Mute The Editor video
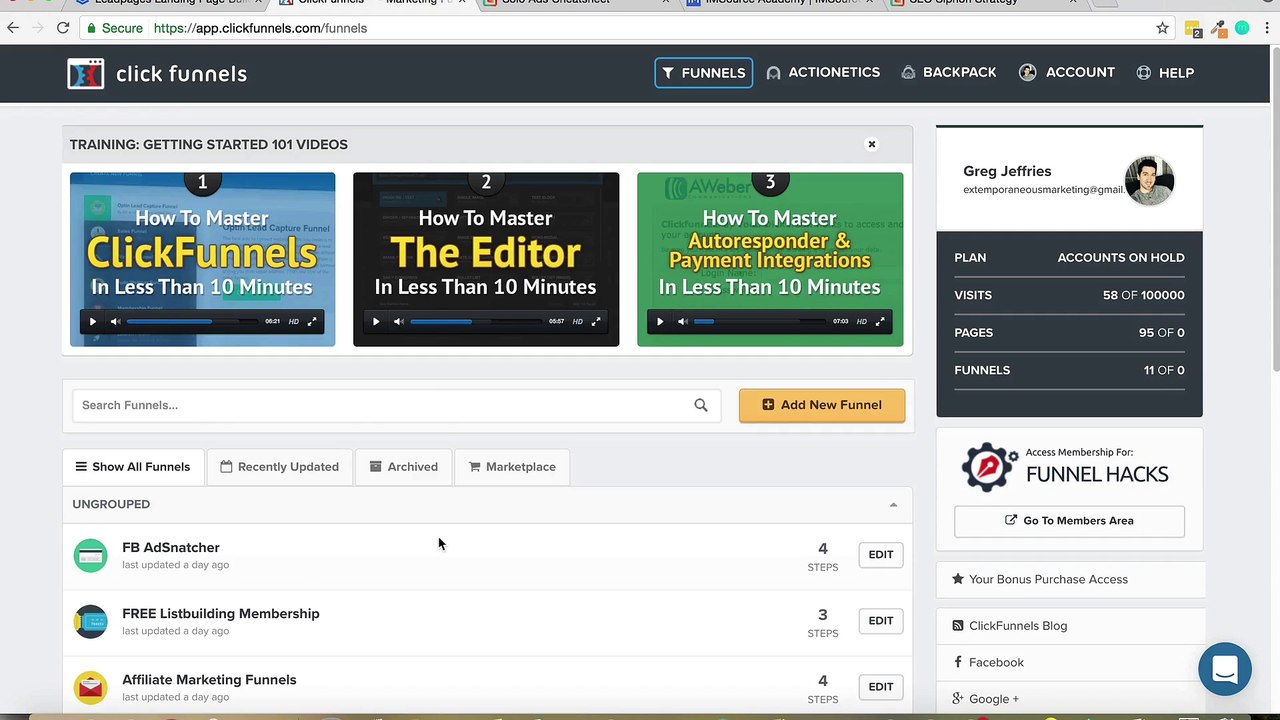Image resolution: width=1280 pixels, height=720 pixels. tap(398, 321)
